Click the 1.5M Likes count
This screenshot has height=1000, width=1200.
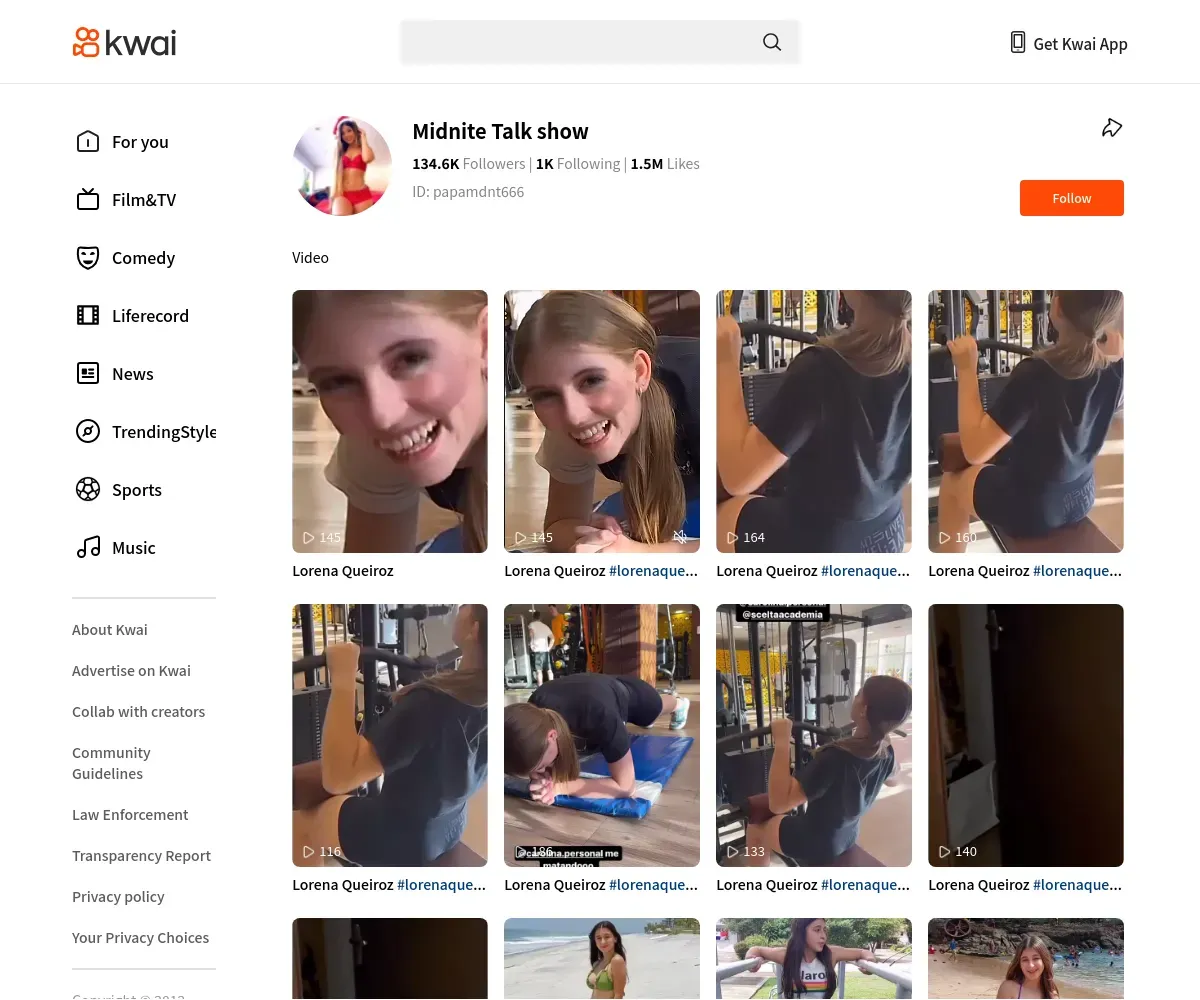pyautogui.click(x=665, y=164)
